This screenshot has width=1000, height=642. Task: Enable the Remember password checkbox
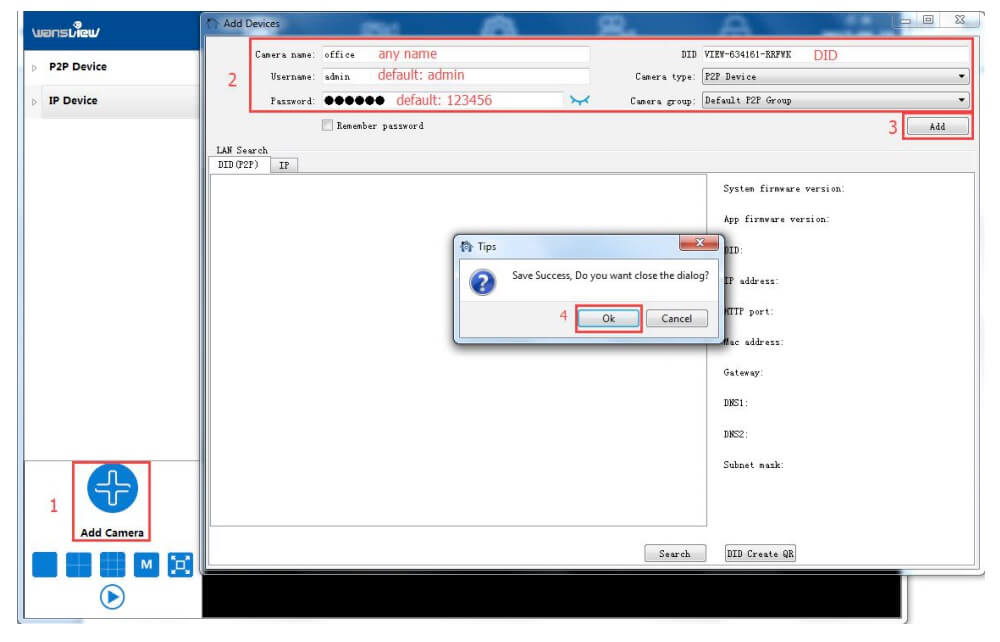coord(327,125)
